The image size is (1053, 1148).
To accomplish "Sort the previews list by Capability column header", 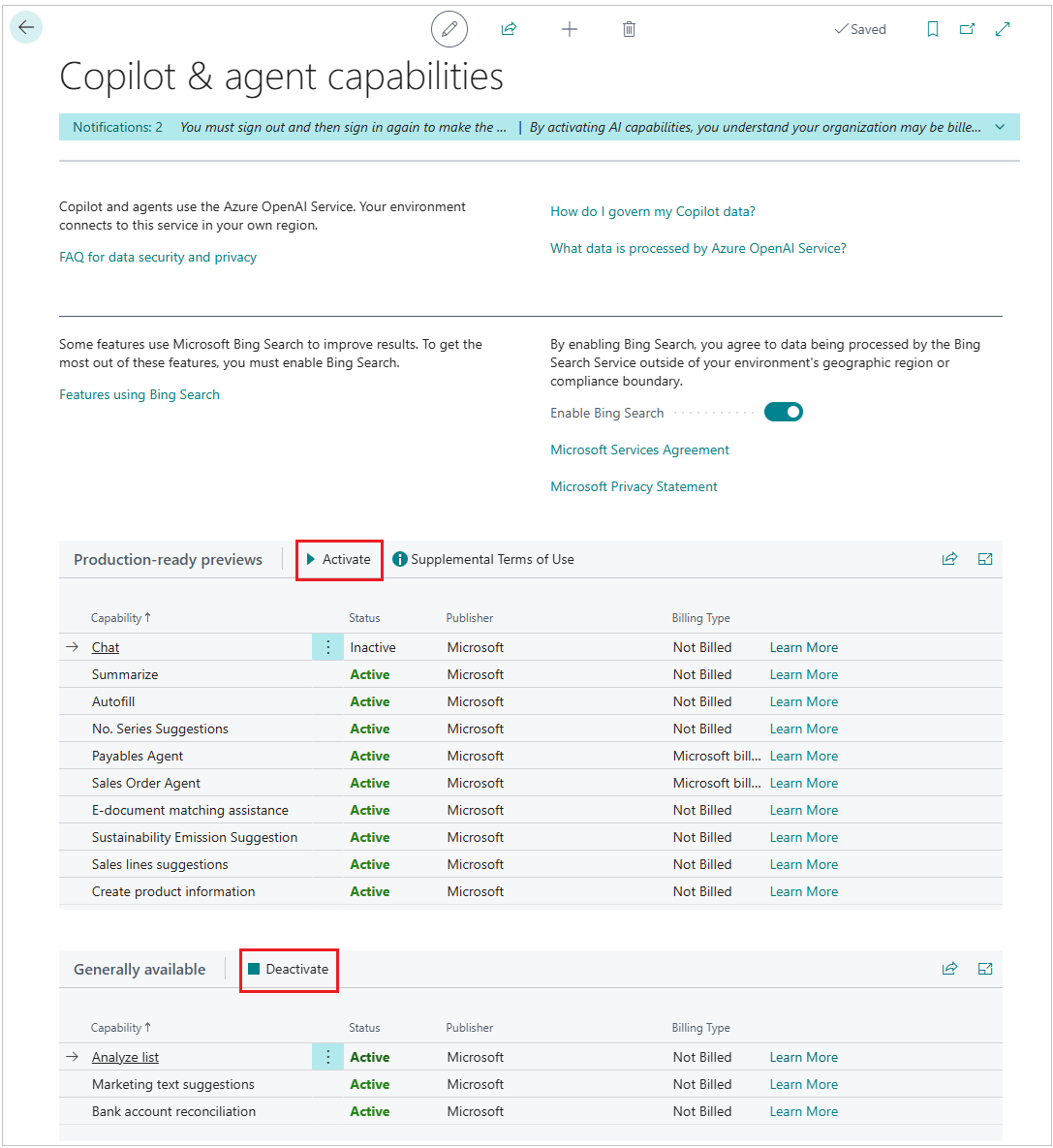I will pyautogui.click(x=116, y=618).
